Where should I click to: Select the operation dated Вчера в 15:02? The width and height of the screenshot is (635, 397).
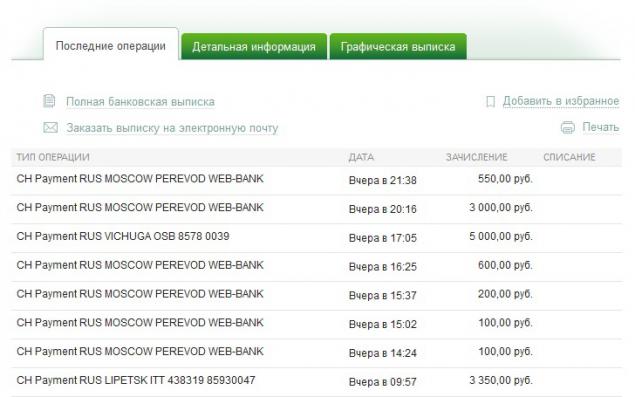tap(317, 324)
